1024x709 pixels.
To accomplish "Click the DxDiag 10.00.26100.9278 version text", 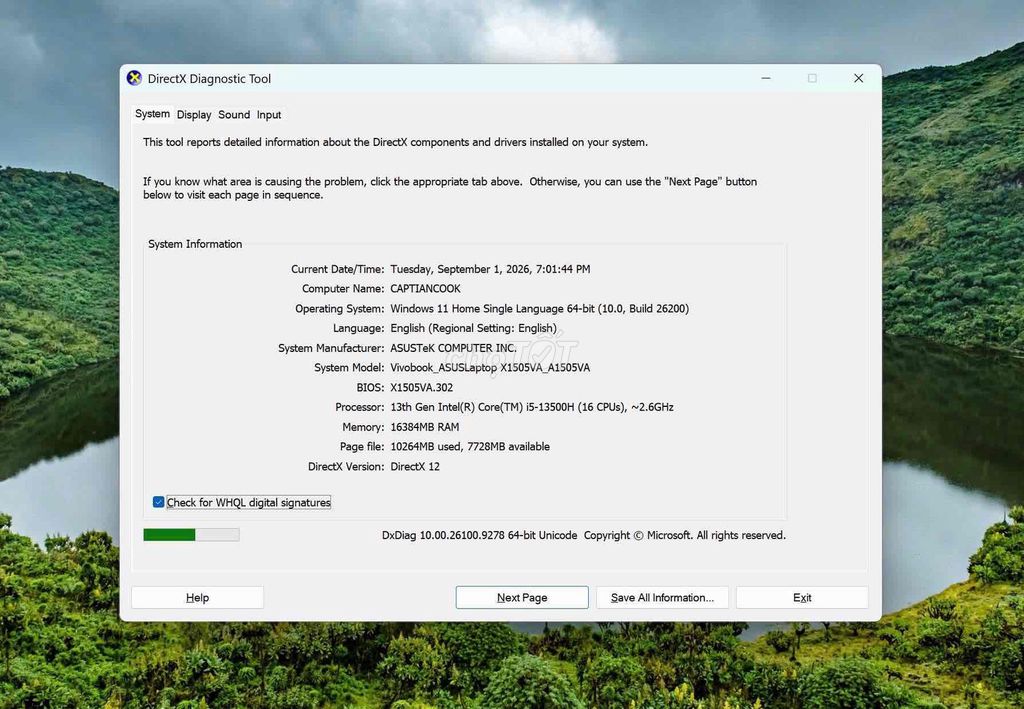I will point(479,535).
